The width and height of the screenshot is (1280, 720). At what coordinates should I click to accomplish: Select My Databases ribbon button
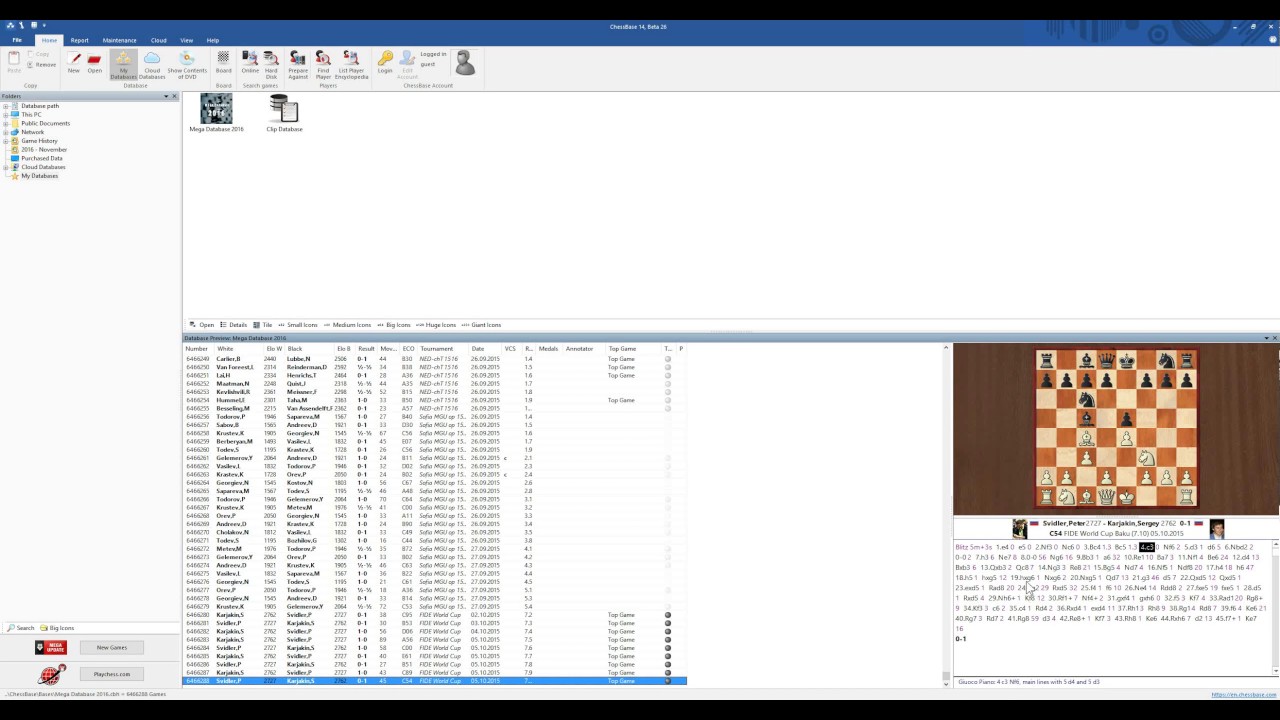(124, 64)
